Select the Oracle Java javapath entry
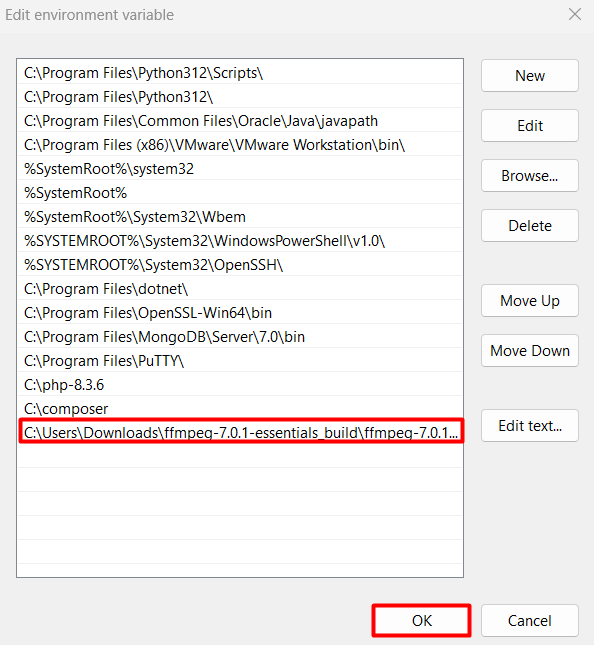This screenshot has width=594, height=645. click(240, 121)
